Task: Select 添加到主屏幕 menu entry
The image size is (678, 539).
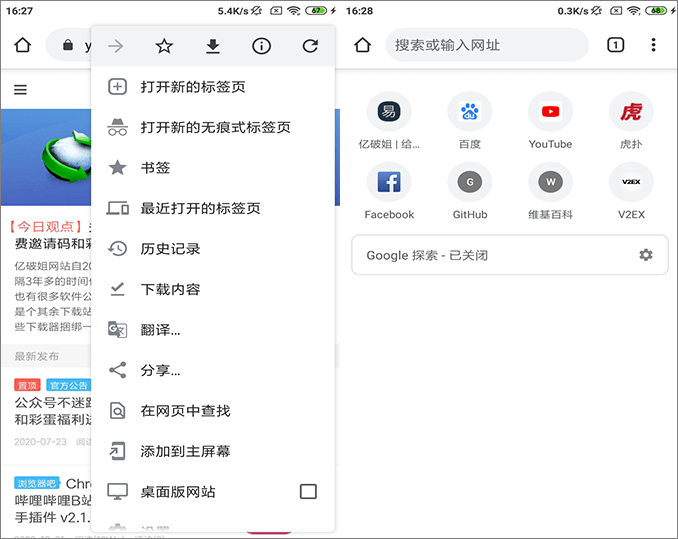Action: pos(213,451)
